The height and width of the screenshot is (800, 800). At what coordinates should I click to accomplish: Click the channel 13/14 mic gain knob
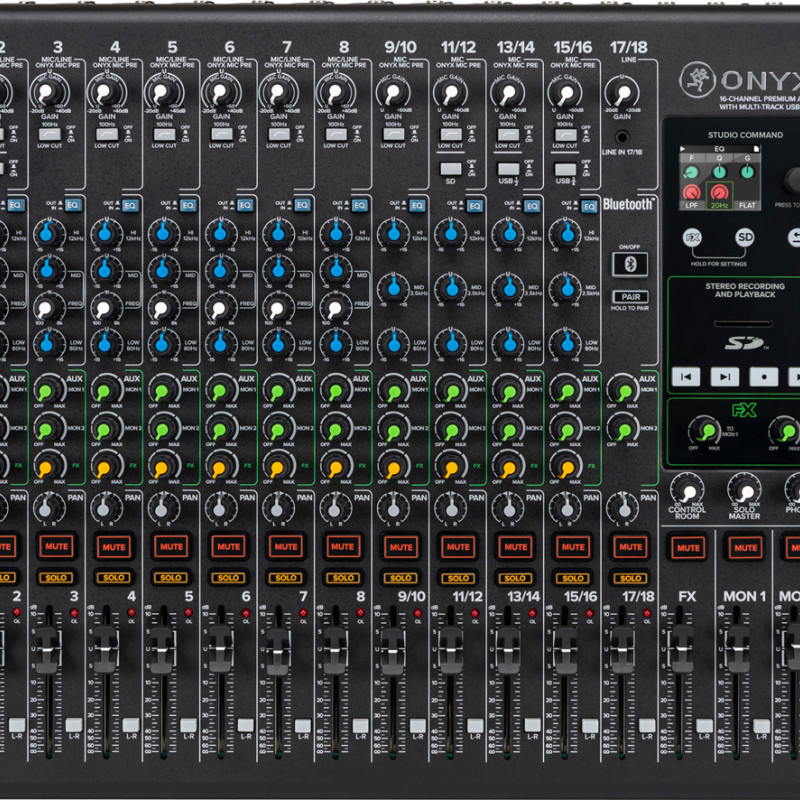point(507,94)
